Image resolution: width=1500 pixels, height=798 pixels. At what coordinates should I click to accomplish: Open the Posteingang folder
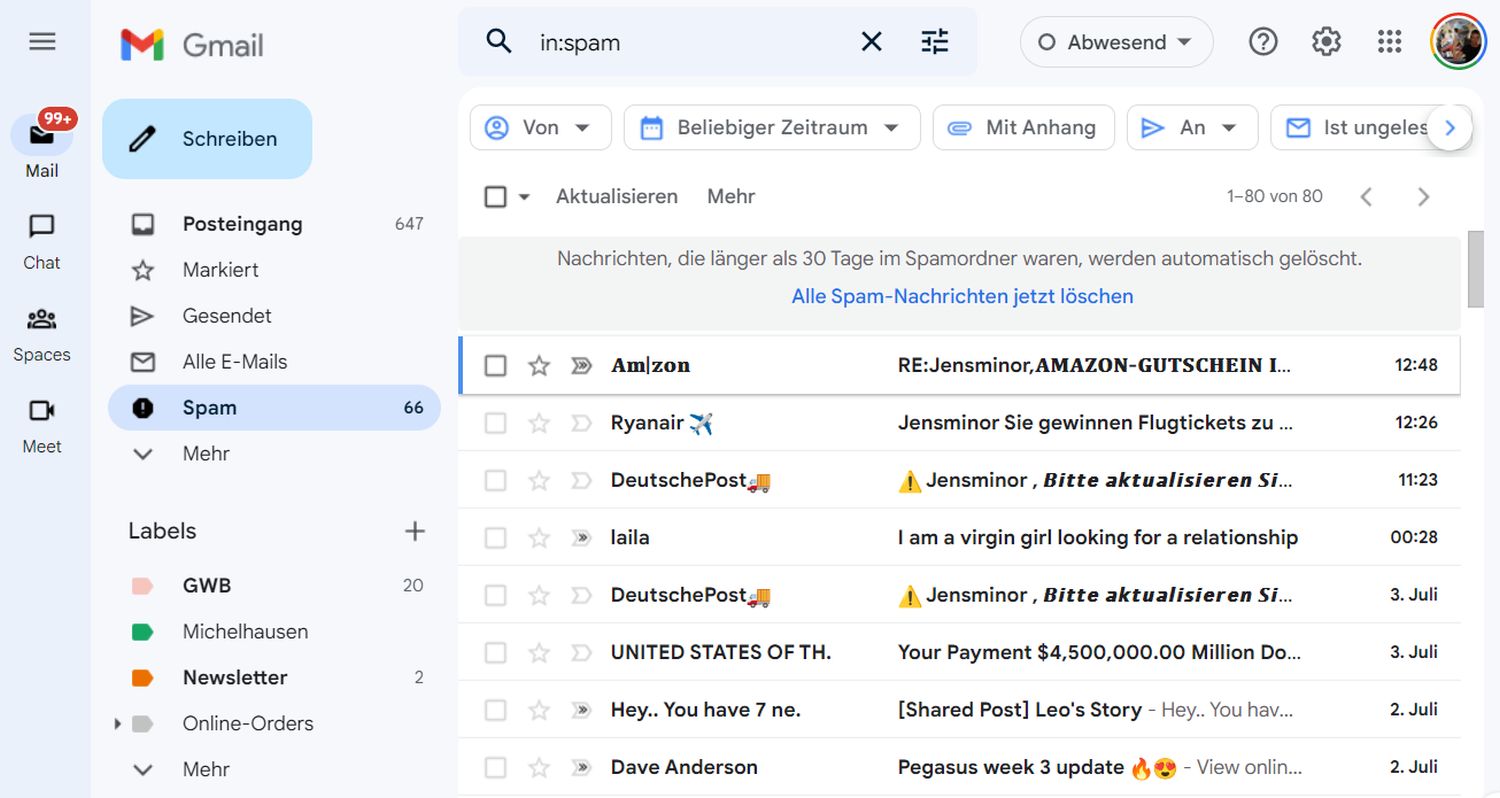242,224
